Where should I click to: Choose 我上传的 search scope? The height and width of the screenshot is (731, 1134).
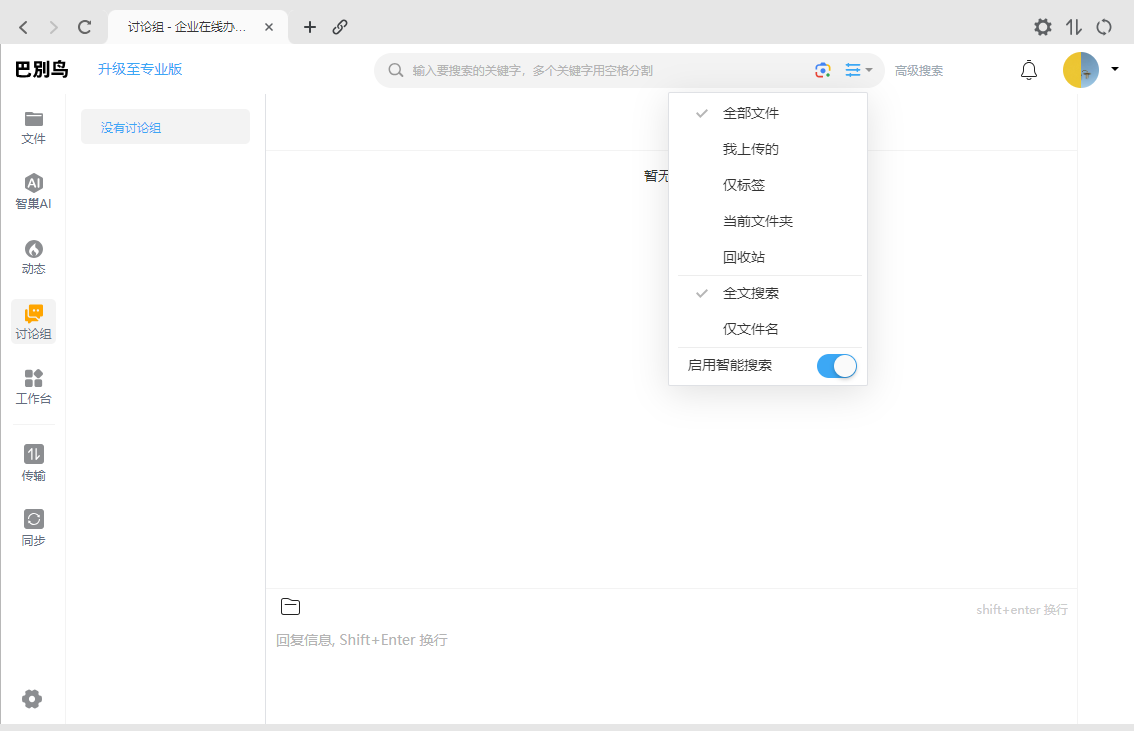(x=768, y=150)
